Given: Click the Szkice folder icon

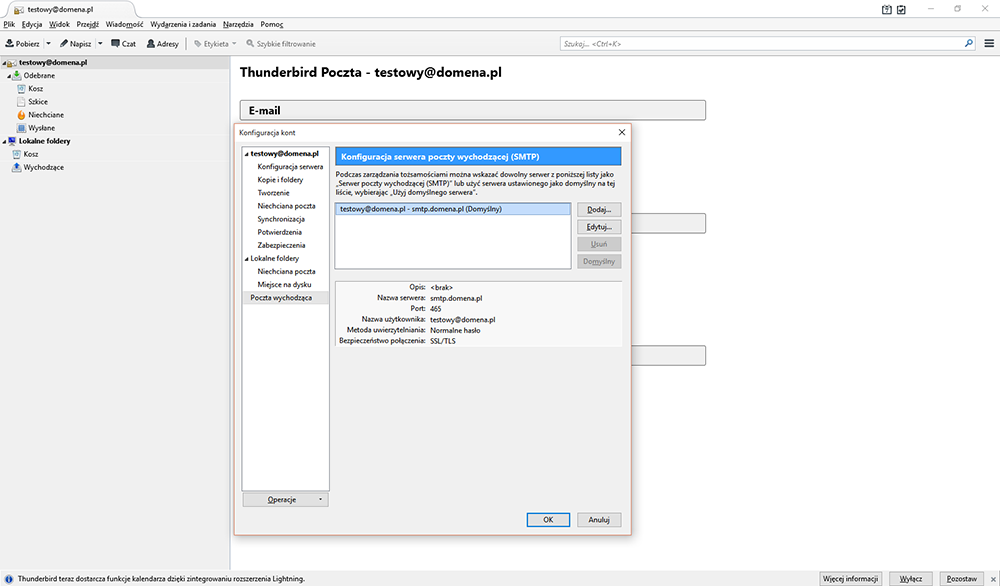Looking at the screenshot, I should tap(21, 101).
